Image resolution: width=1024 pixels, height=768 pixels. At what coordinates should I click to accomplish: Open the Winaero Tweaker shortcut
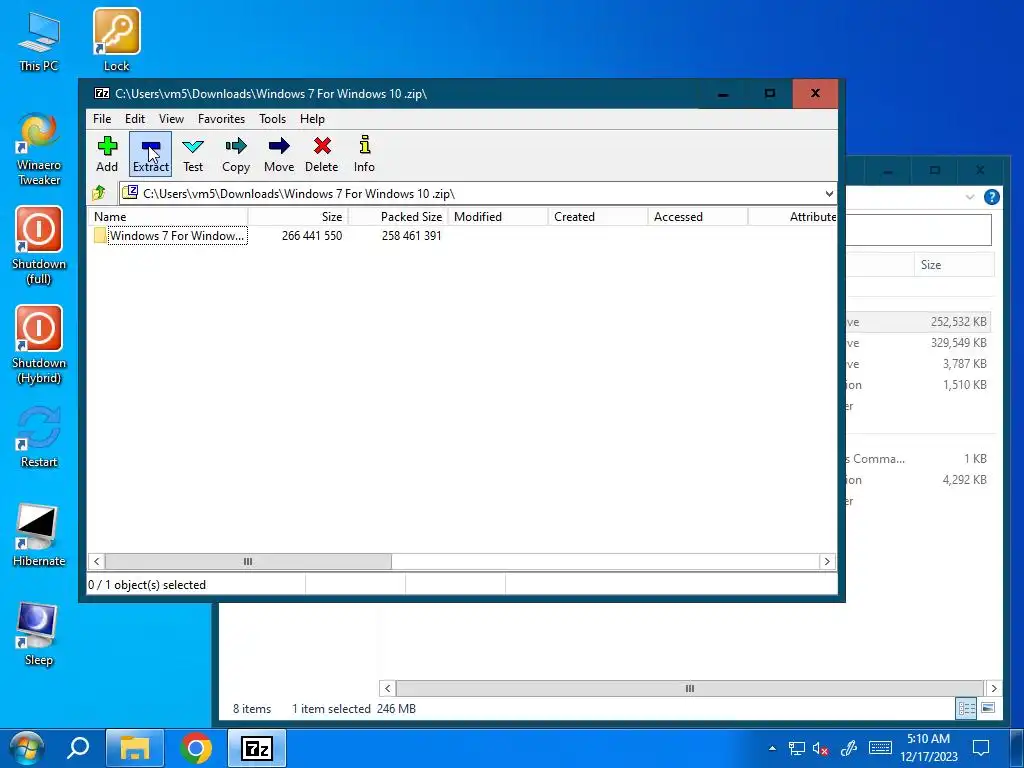click(x=39, y=149)
